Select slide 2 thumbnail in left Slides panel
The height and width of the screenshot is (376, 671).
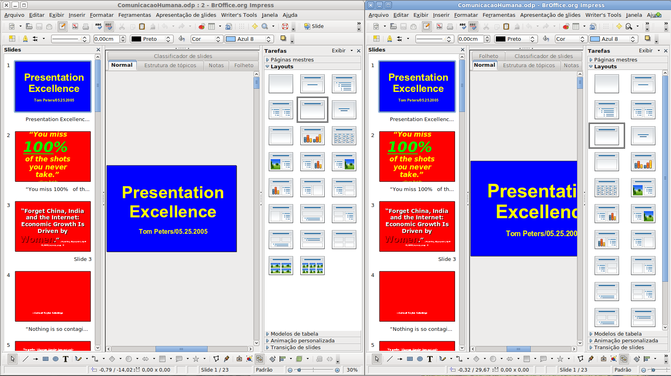point(53,157)
